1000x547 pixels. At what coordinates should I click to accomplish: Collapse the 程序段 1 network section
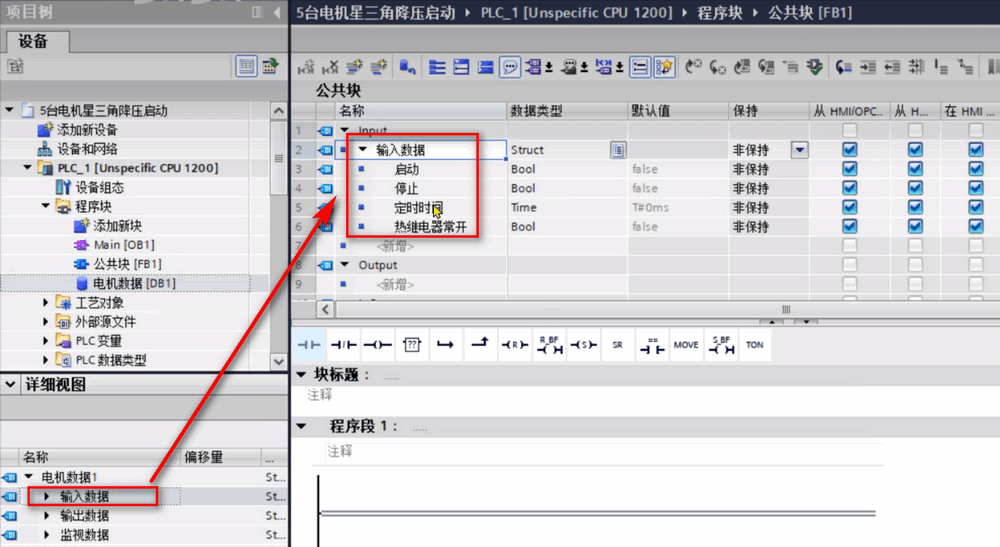pyautogui.click(x=302, y=426)
